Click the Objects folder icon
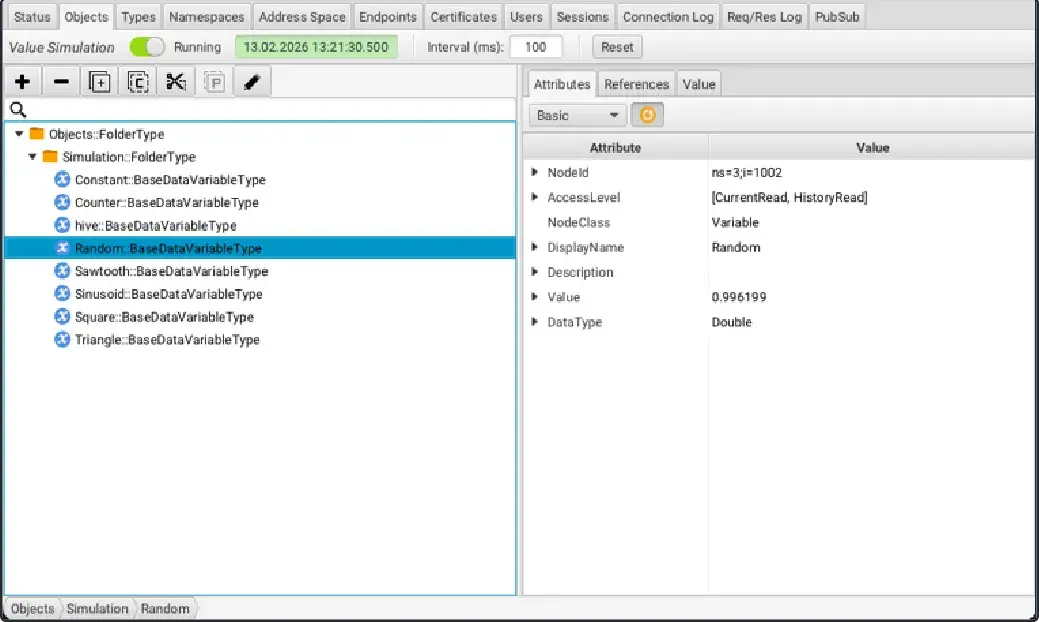The image size is (1039, 622). point(37,134)
